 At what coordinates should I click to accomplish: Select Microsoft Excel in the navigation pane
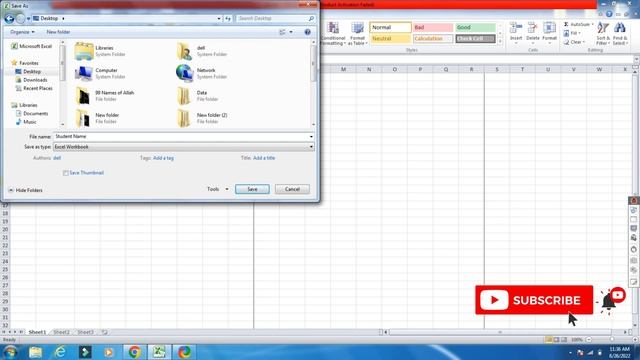(x=31, y=46)
